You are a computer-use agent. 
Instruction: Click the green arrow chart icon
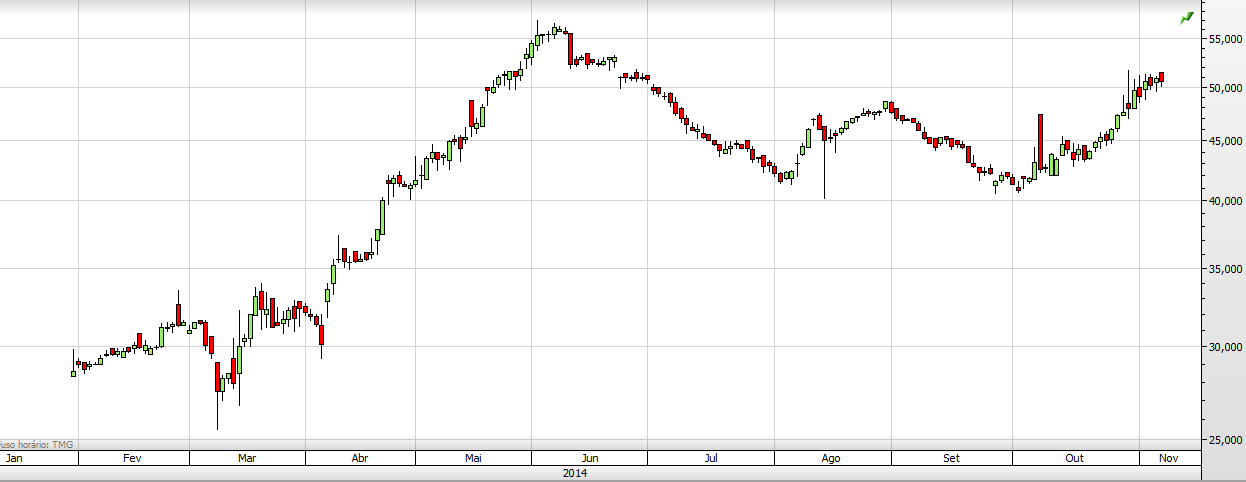1187,17
